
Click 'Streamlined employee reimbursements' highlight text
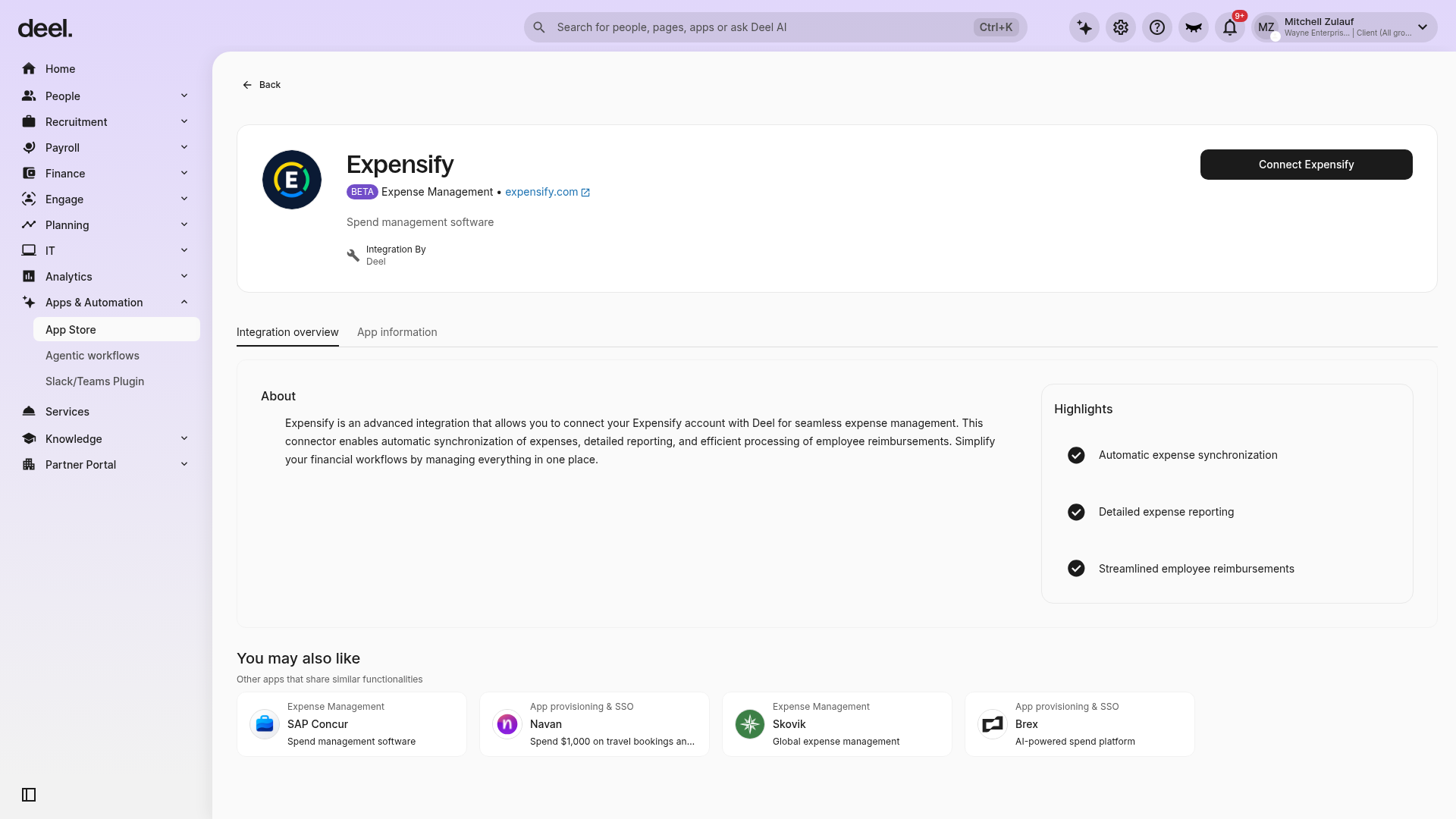tap(1196, 569)
